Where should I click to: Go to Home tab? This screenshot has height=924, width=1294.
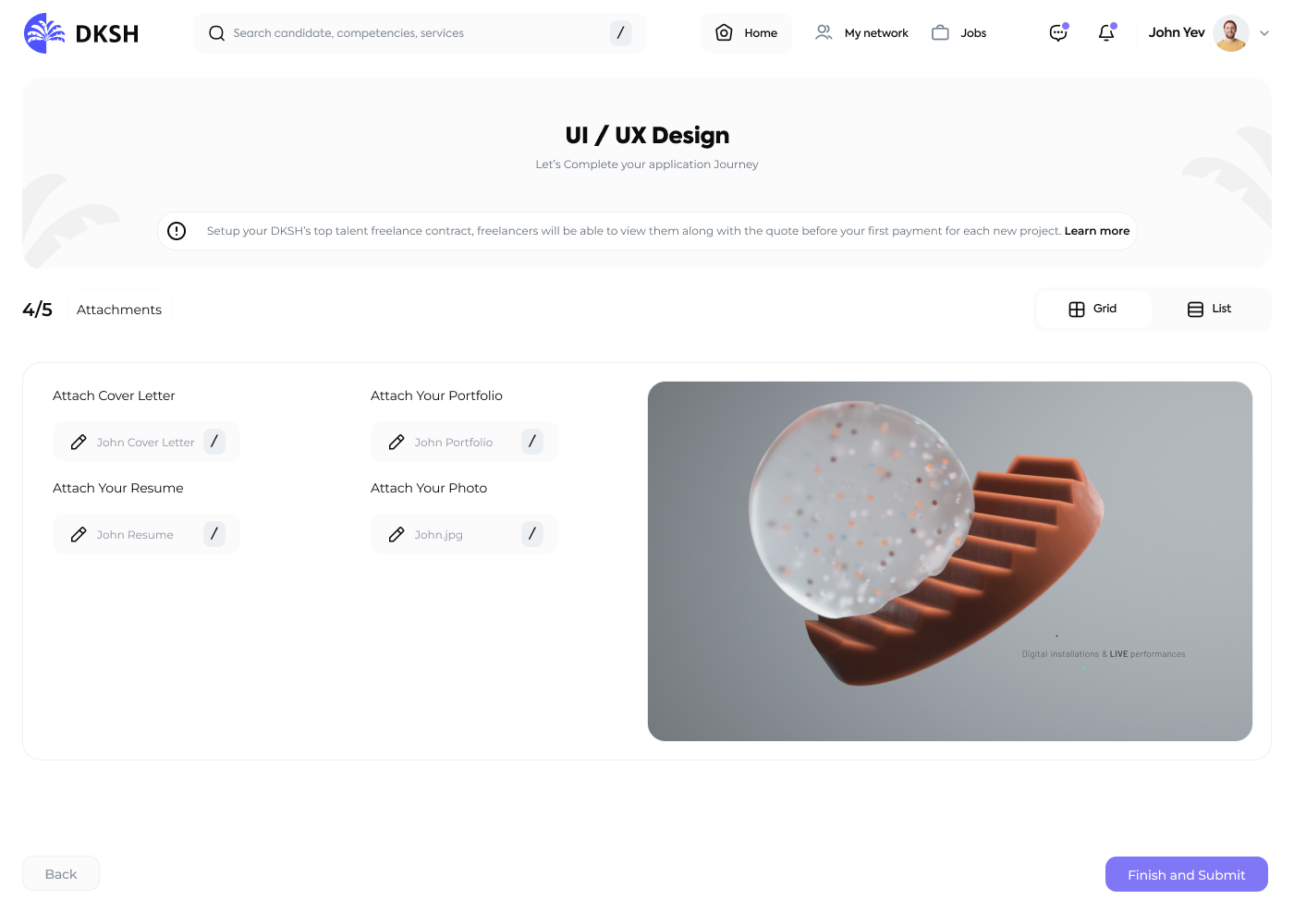pyautogui.click(x=746, y=33)
